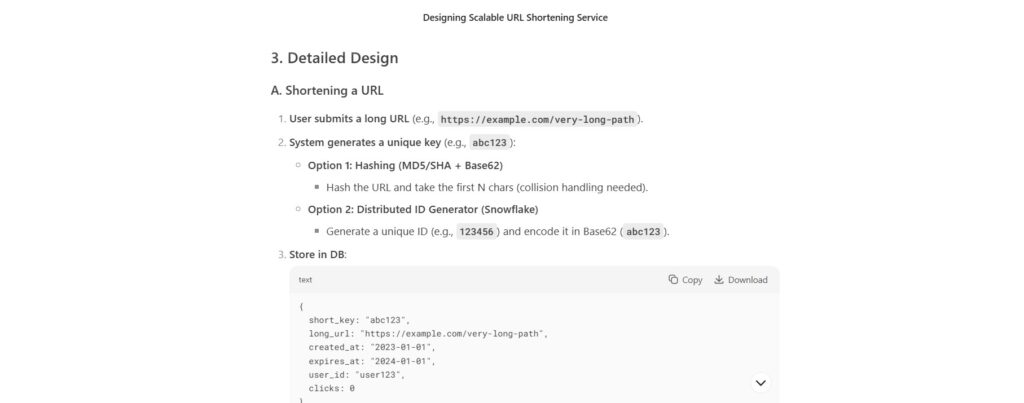Click the 'text' language label of the code block
The image size is (1024, 403).
click(x=306, y=280)
